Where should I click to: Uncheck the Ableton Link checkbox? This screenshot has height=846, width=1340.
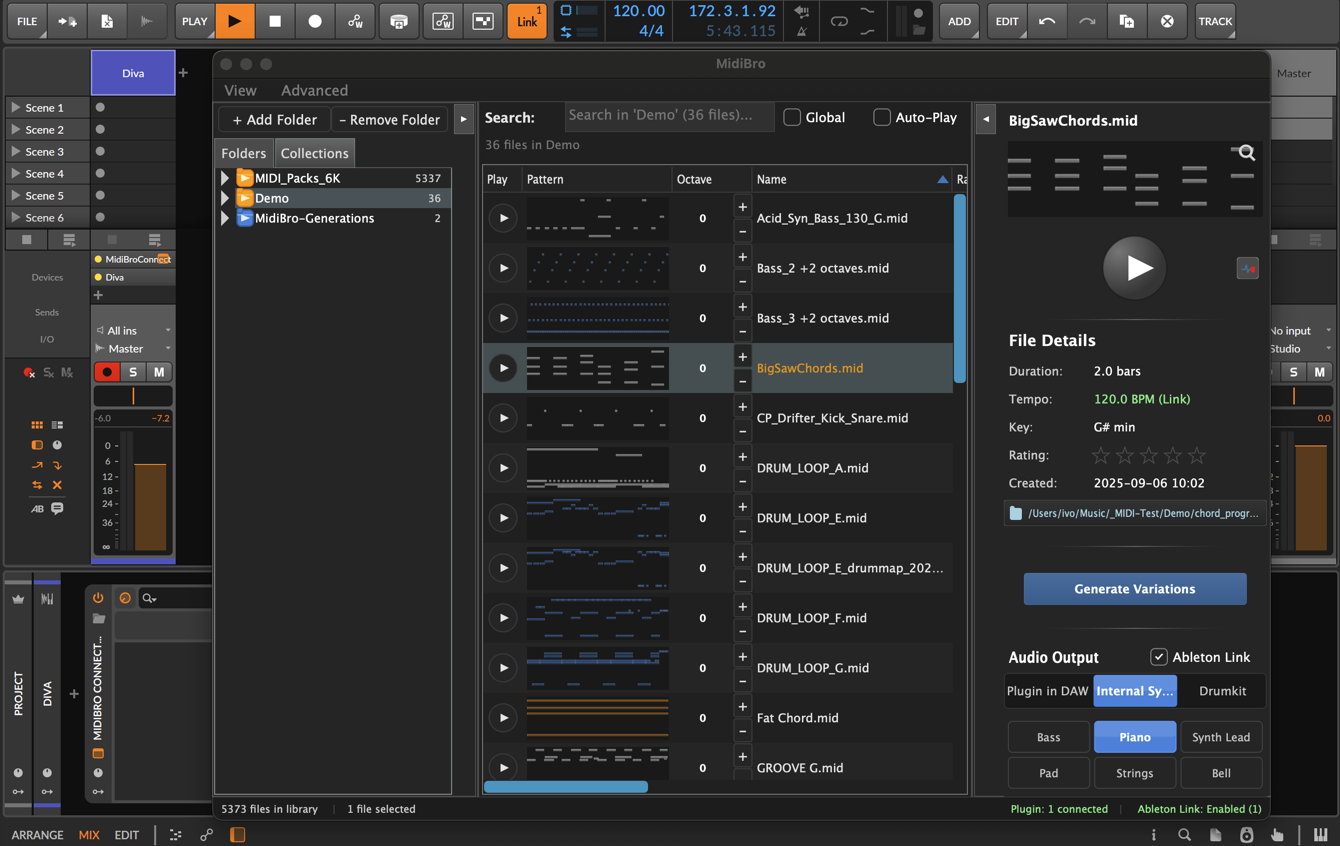(x=1158, y=657)
